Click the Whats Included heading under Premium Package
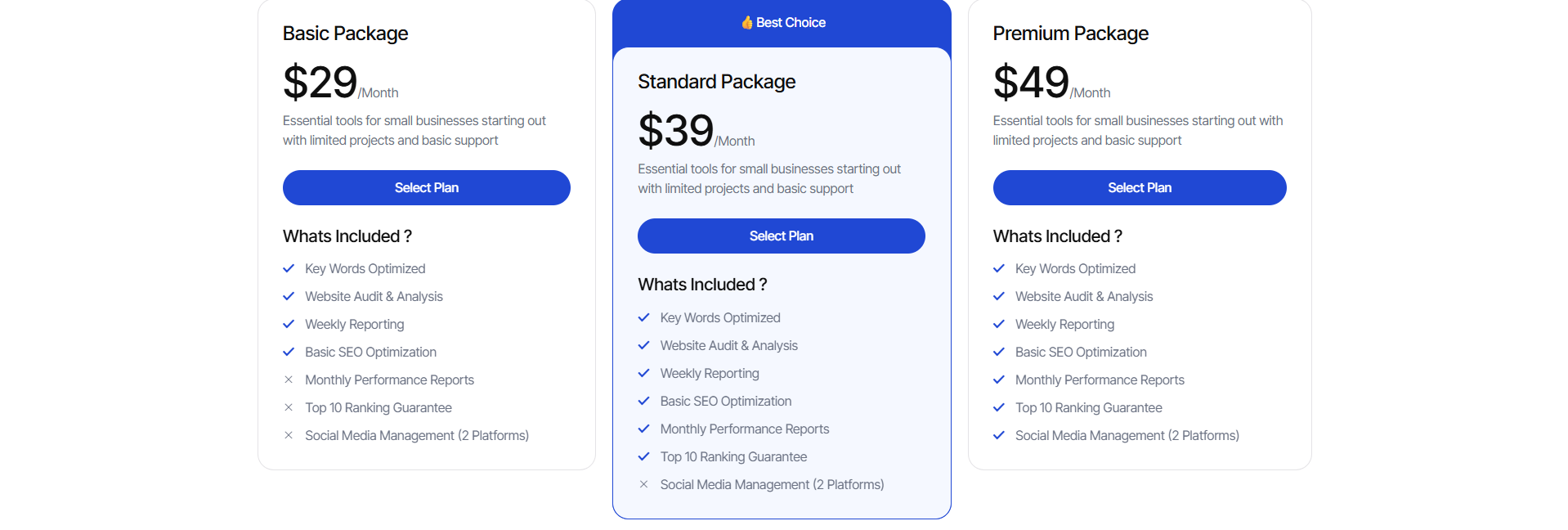 (x=1057, y=236)
